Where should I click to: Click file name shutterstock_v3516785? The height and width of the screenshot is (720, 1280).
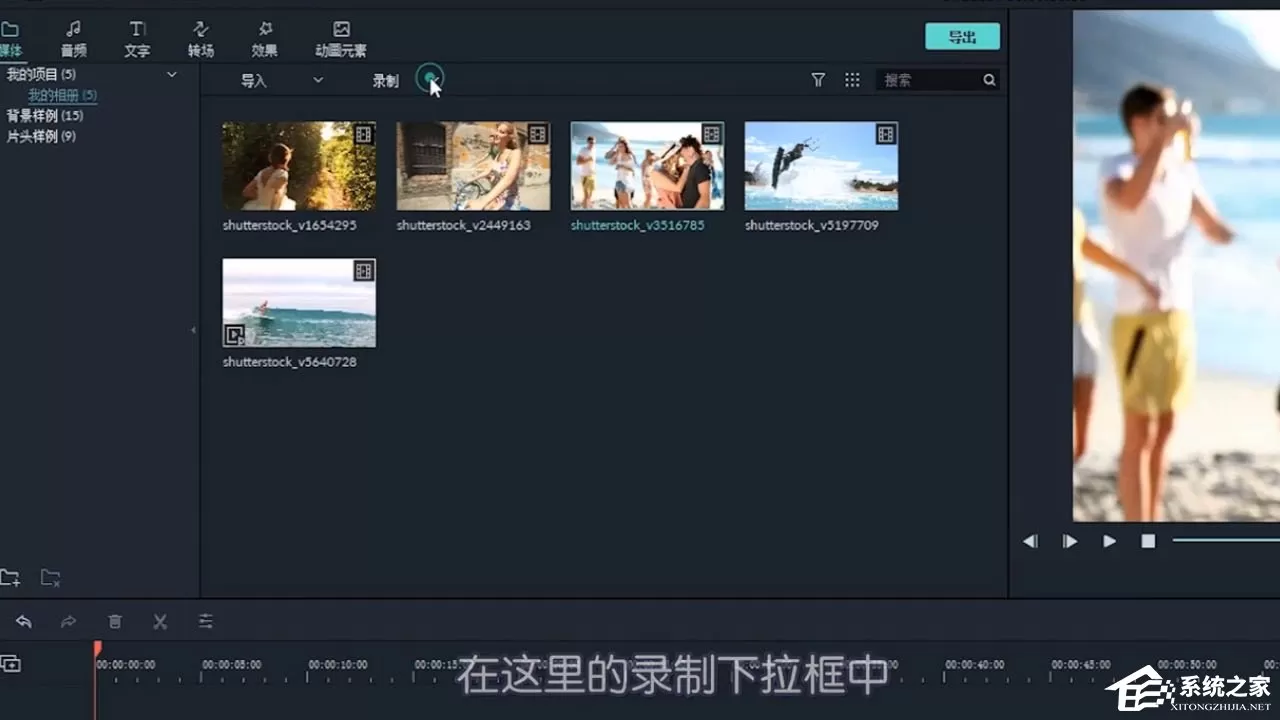[637, 226]
